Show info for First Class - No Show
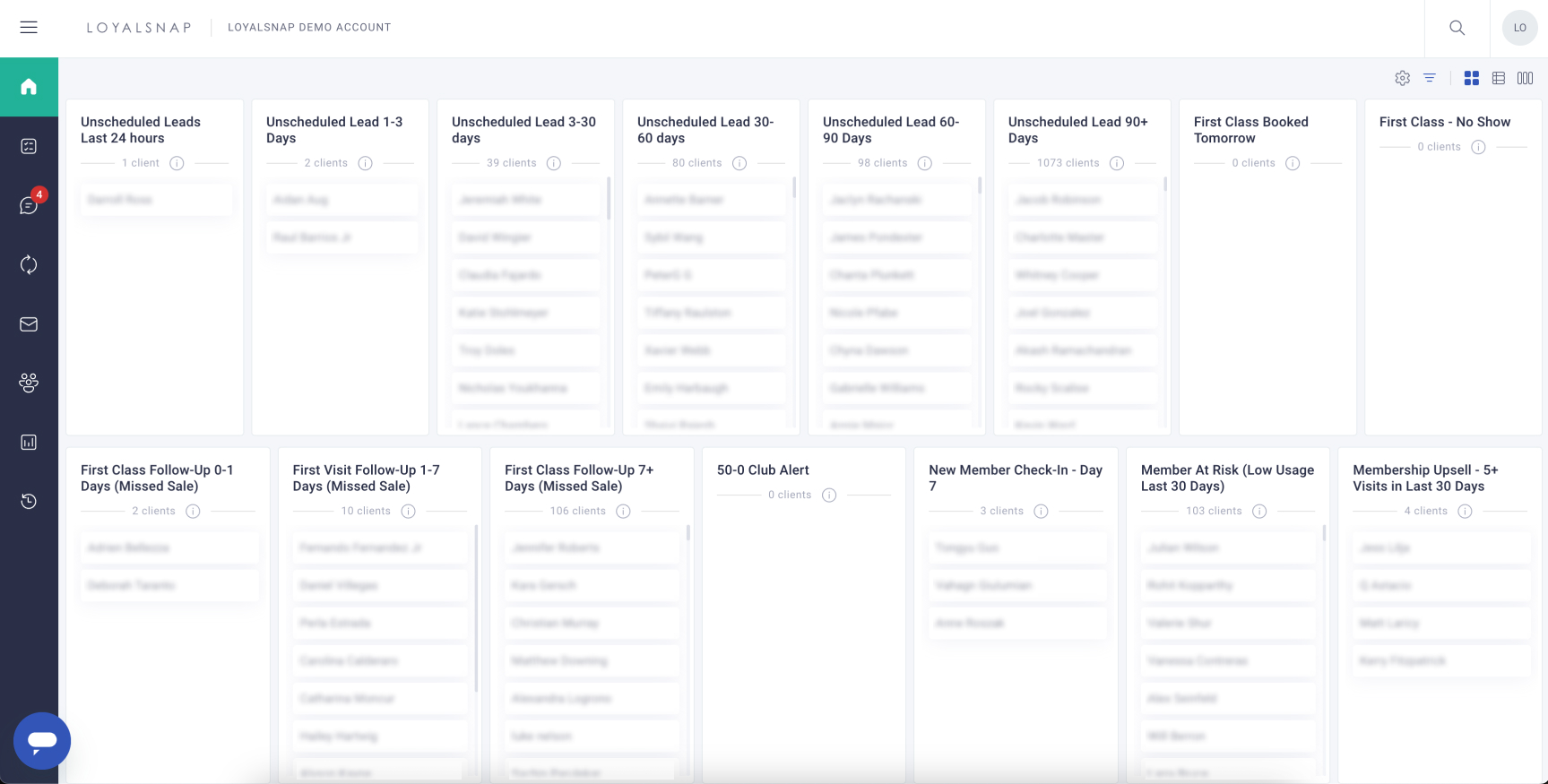This screenshot has height=784, width=1548. pyautogui.click(x=1478, y=147)
